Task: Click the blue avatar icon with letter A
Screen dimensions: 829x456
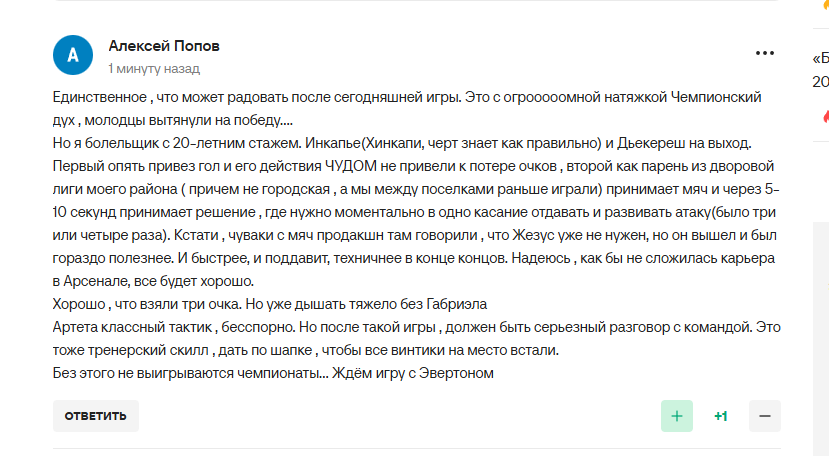Action: click(x=72, y=56)
